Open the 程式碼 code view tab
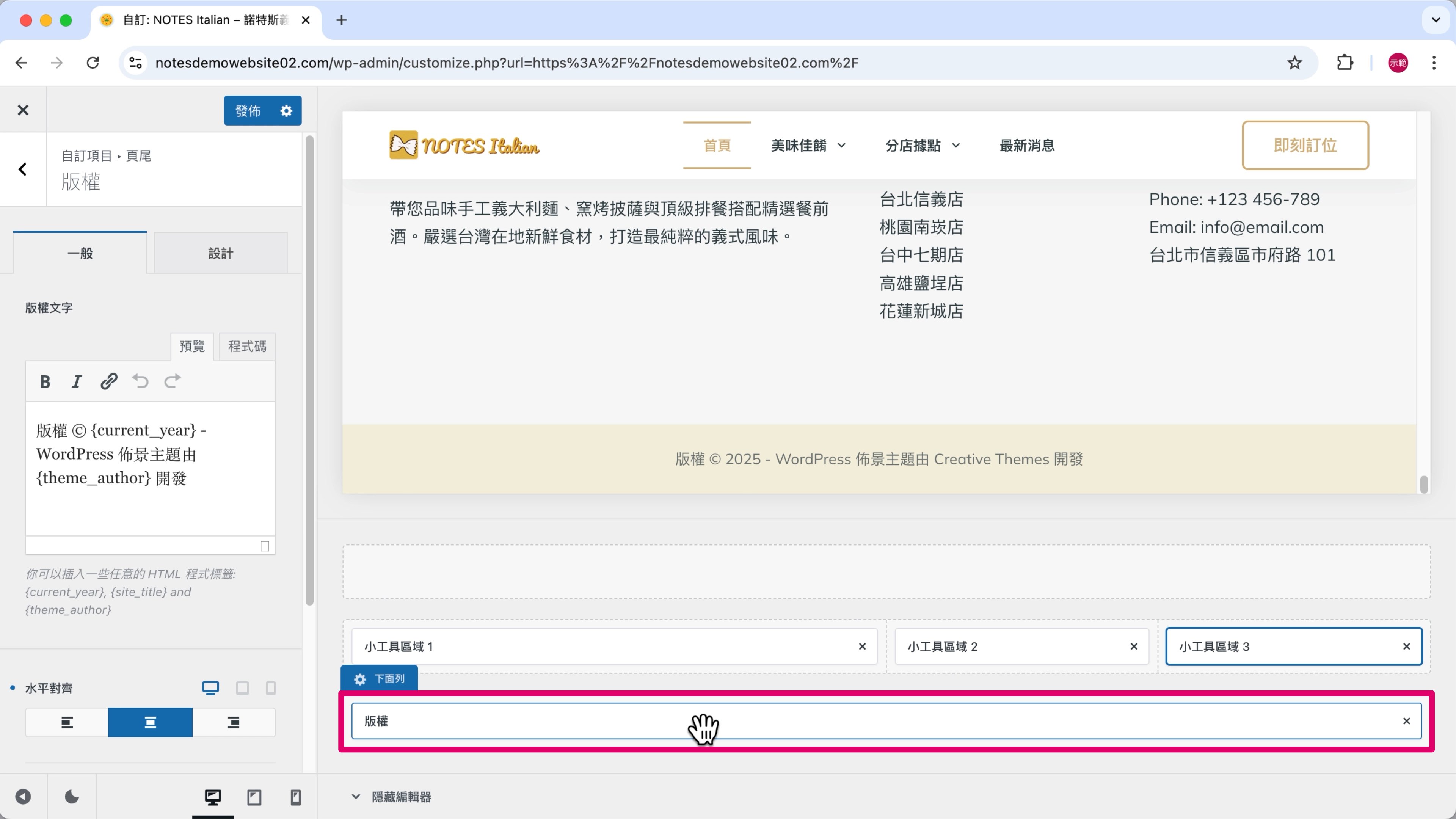 pos(246,347)
